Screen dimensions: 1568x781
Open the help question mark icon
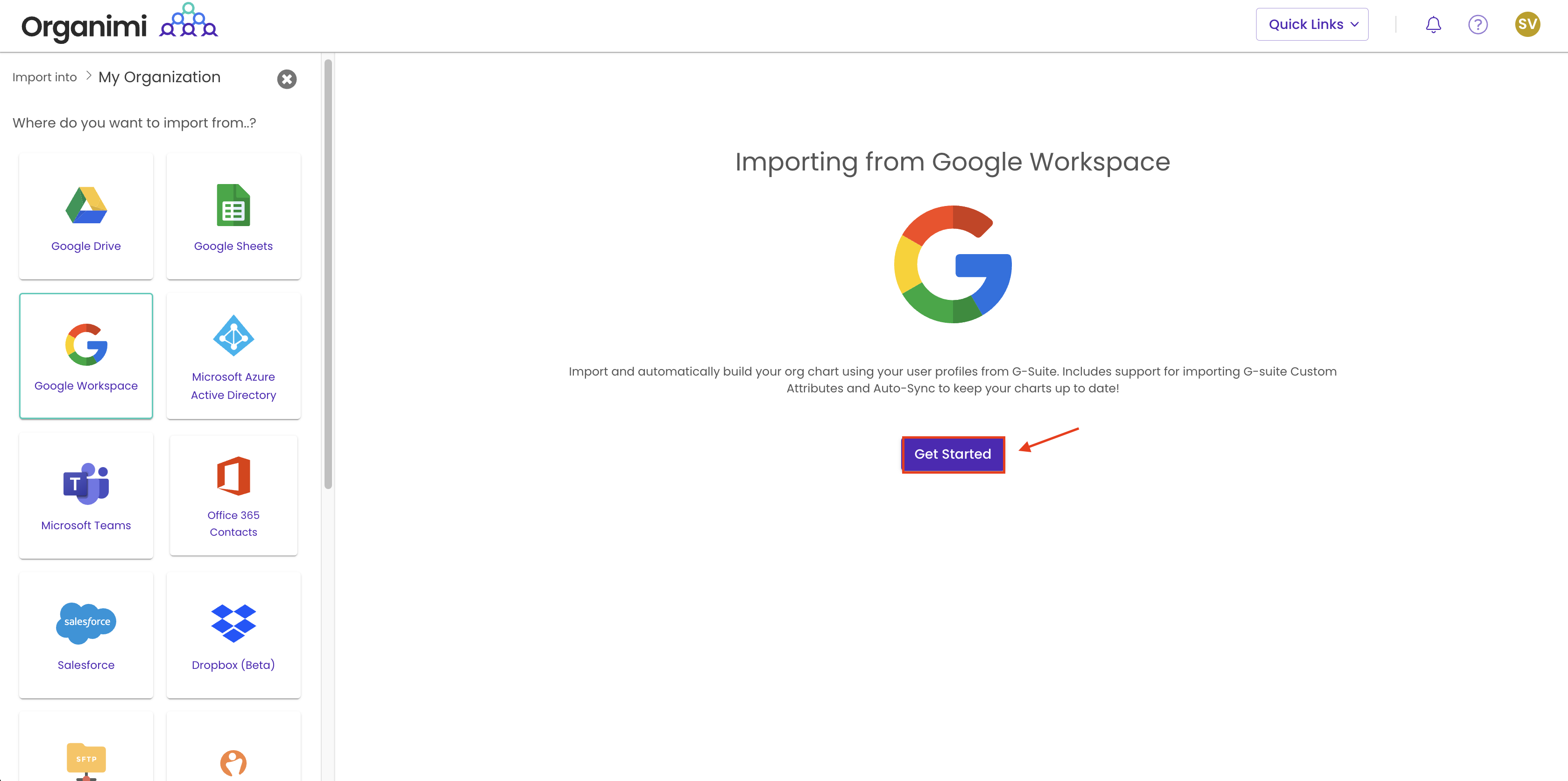(1478, 24)
